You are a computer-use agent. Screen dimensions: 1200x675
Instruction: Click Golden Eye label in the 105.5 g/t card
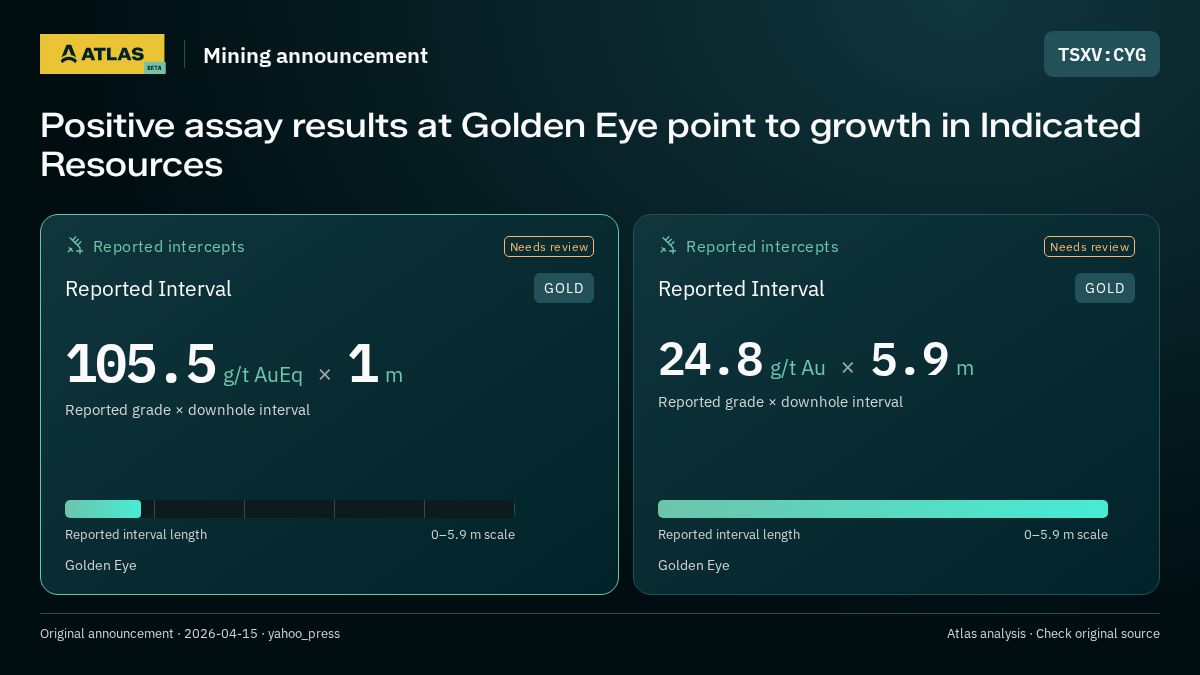101,566
